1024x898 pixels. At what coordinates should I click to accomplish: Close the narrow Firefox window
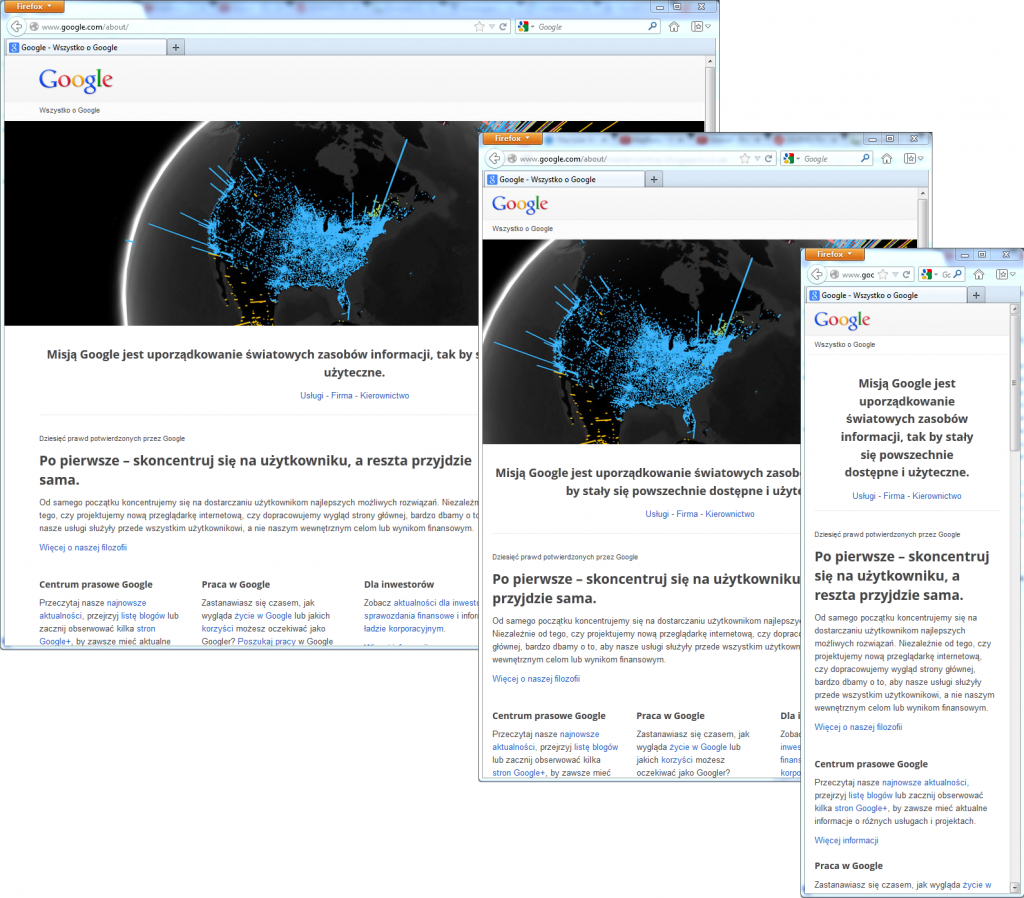click(x=1006, y=254)
